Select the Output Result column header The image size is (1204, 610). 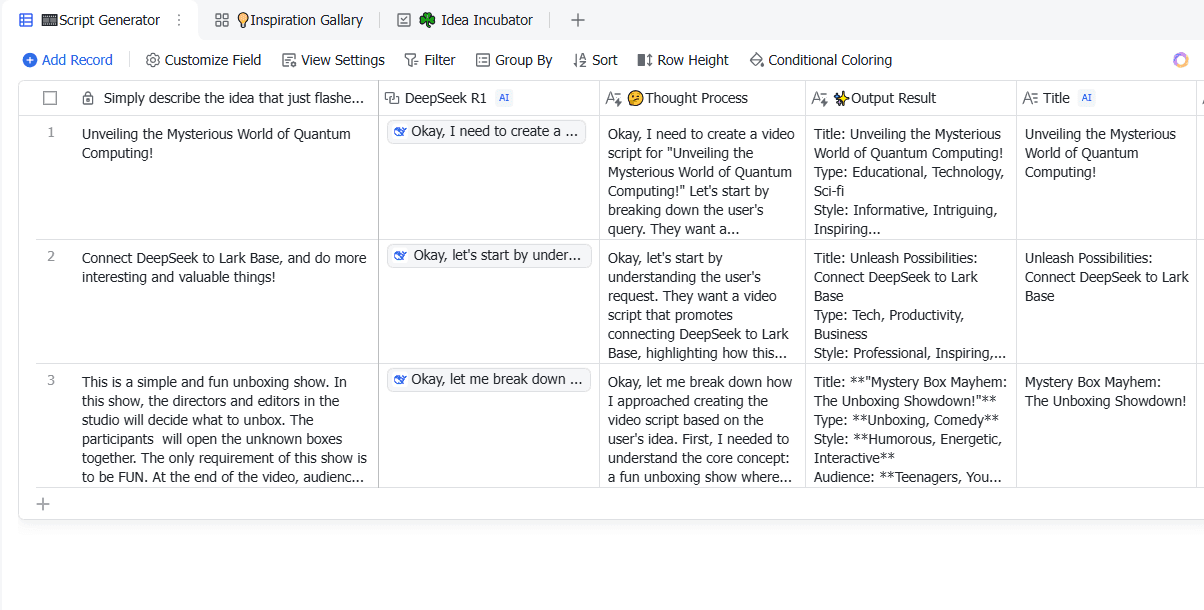[911, 98]
